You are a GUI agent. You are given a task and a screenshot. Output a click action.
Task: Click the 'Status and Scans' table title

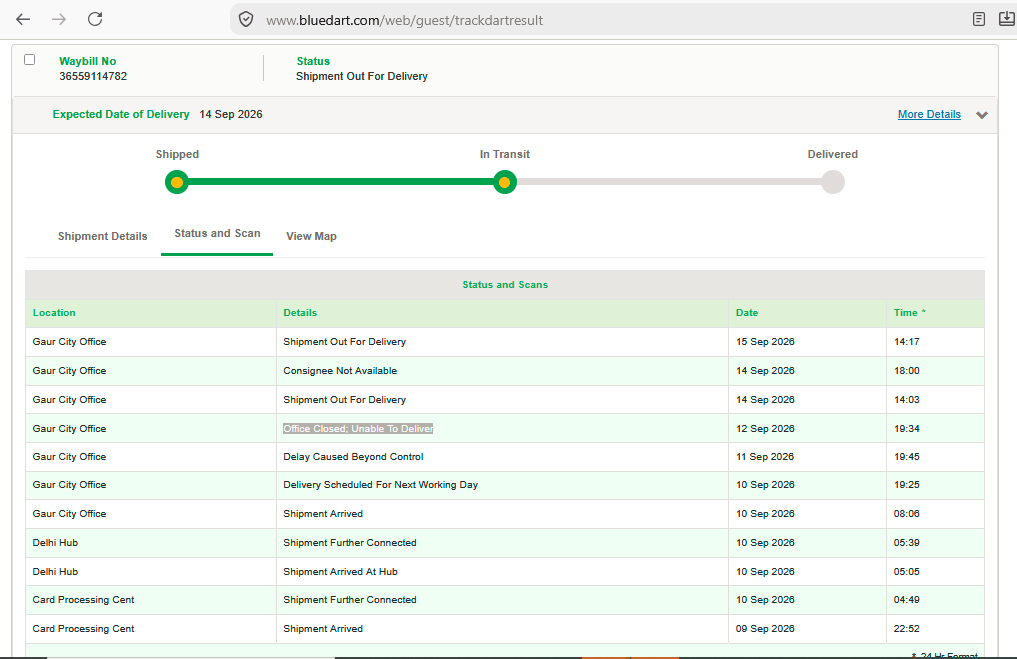click(x=505, y=285)
